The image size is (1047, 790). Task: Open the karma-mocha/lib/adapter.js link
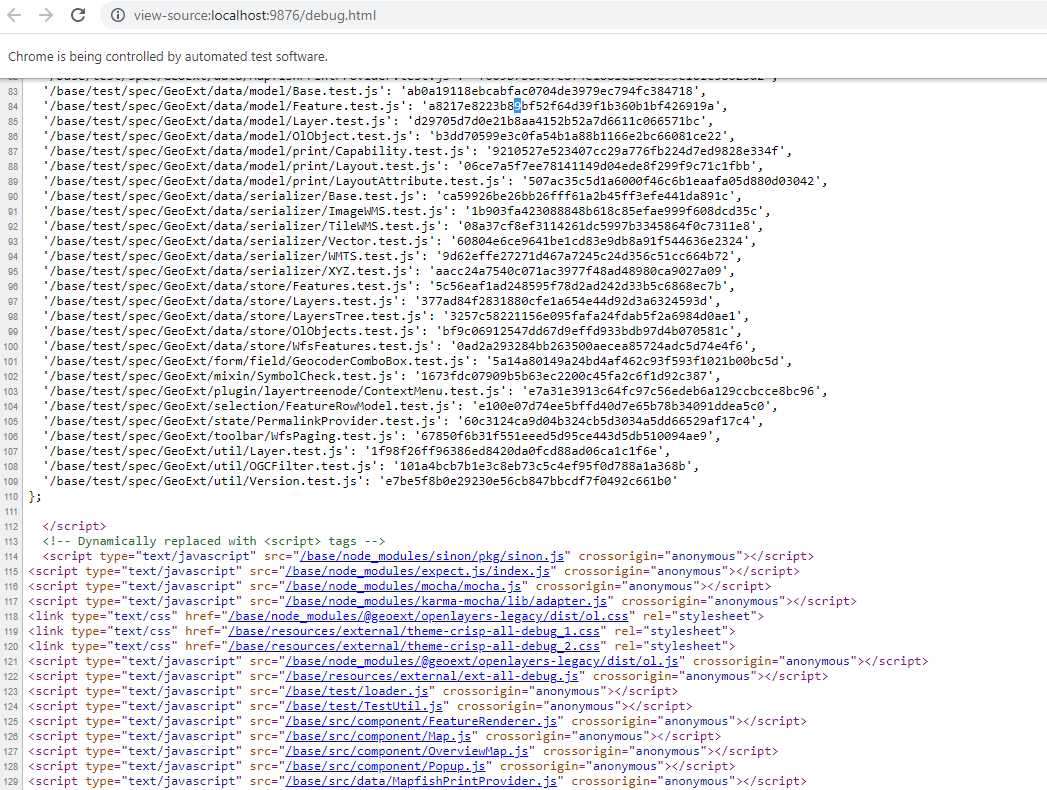447,601
